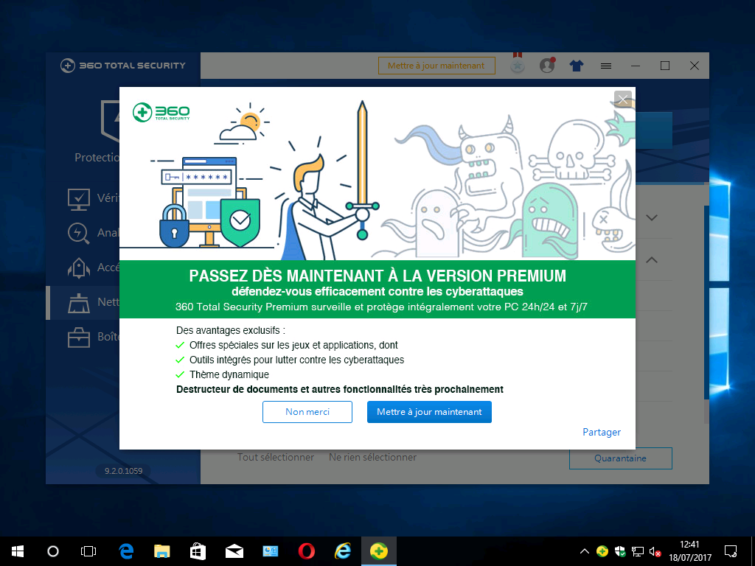The height and width of the screenshot is (566, 755).
Task: Click blue Mettre à jour maintenant dialog button
Action: point(429,412)
